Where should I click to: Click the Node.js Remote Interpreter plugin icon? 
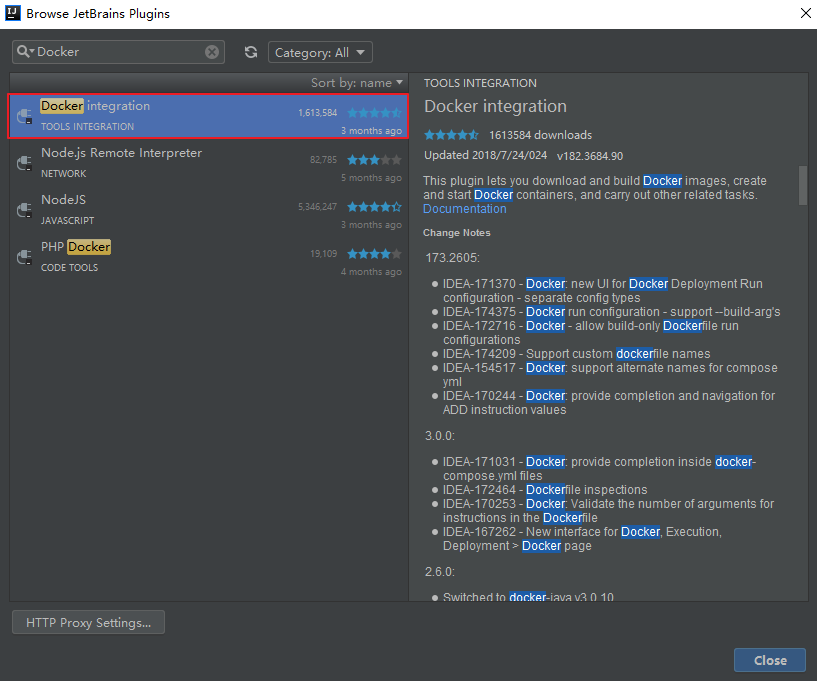[24, 163]
